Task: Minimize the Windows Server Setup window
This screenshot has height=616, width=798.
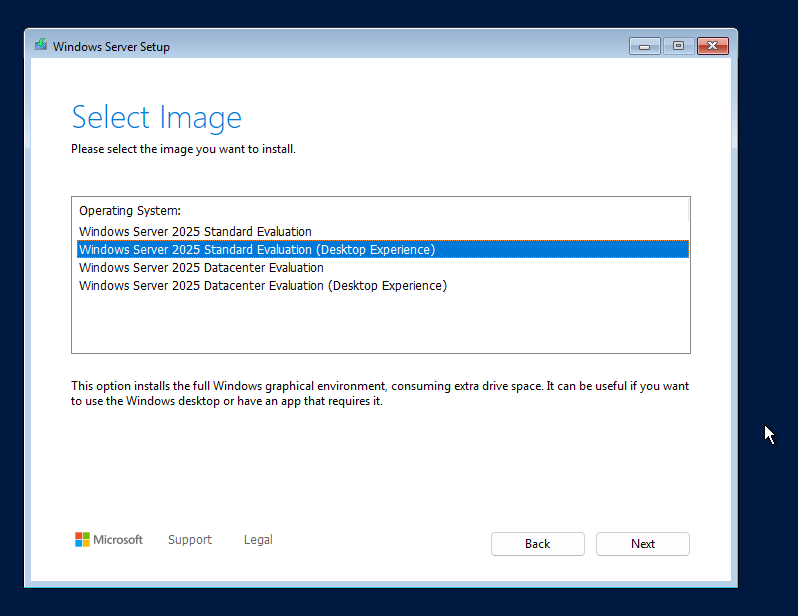Action: point(644,46)
